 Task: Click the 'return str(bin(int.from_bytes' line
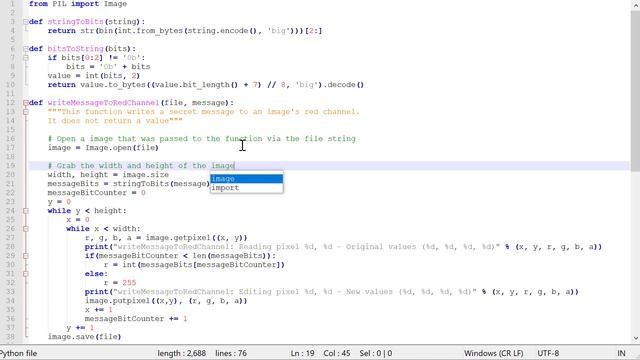(x=185, y=31)
